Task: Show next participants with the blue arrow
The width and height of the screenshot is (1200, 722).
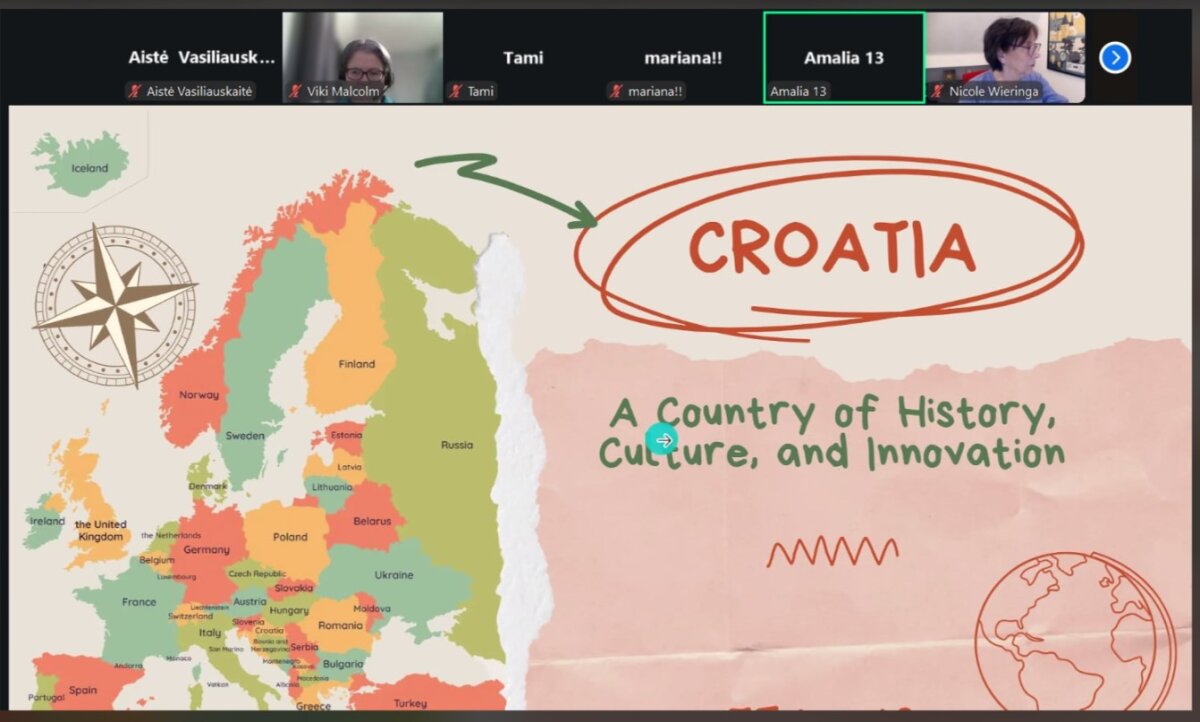Action: pyautogui.click(x=1114, y=58)
